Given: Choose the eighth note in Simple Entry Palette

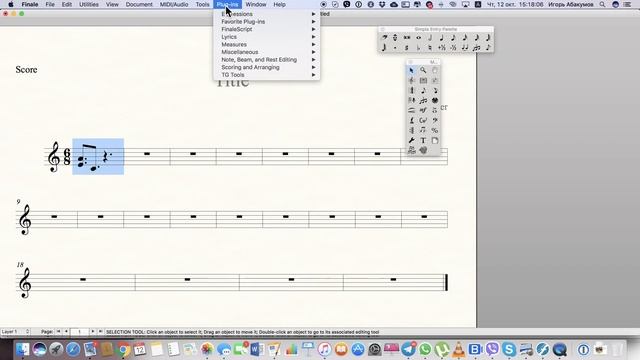Looking at the screenshot, I should coord(453,38).
